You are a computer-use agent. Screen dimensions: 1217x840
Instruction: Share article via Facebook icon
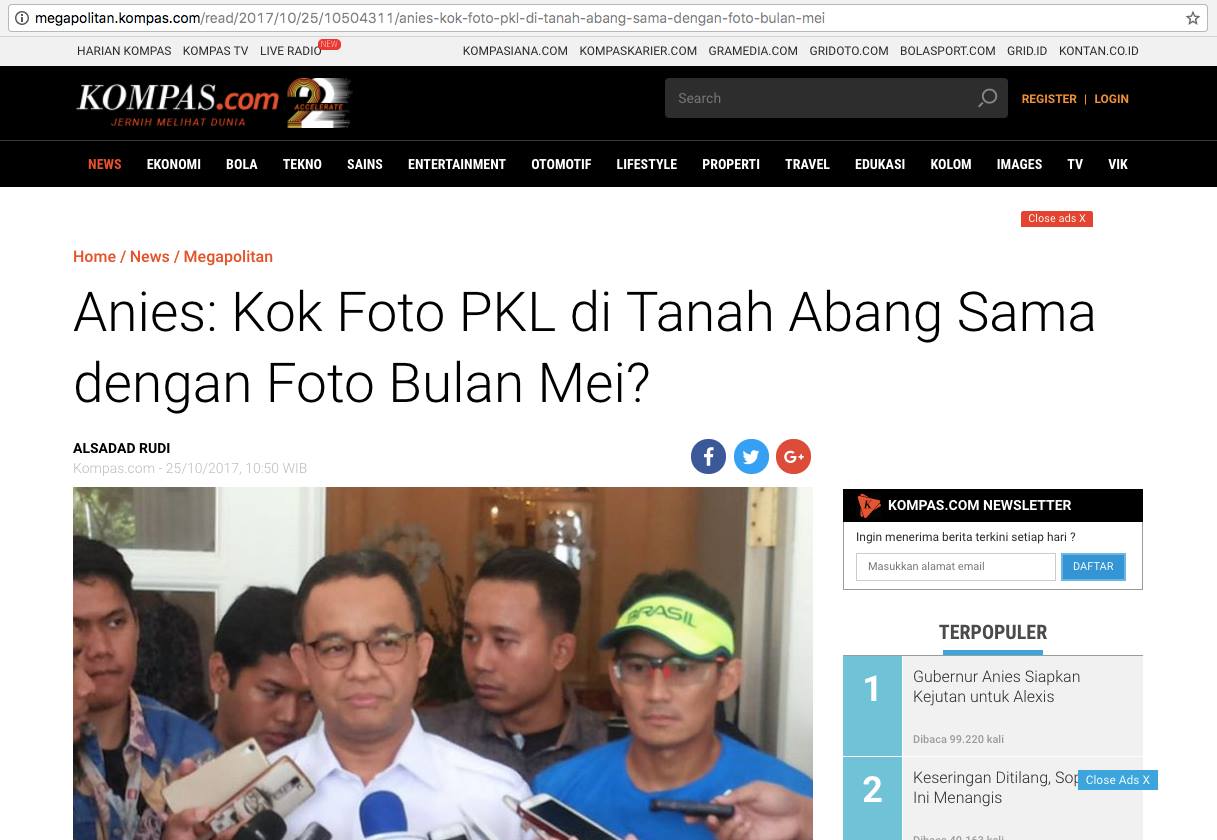click(708, 457)
